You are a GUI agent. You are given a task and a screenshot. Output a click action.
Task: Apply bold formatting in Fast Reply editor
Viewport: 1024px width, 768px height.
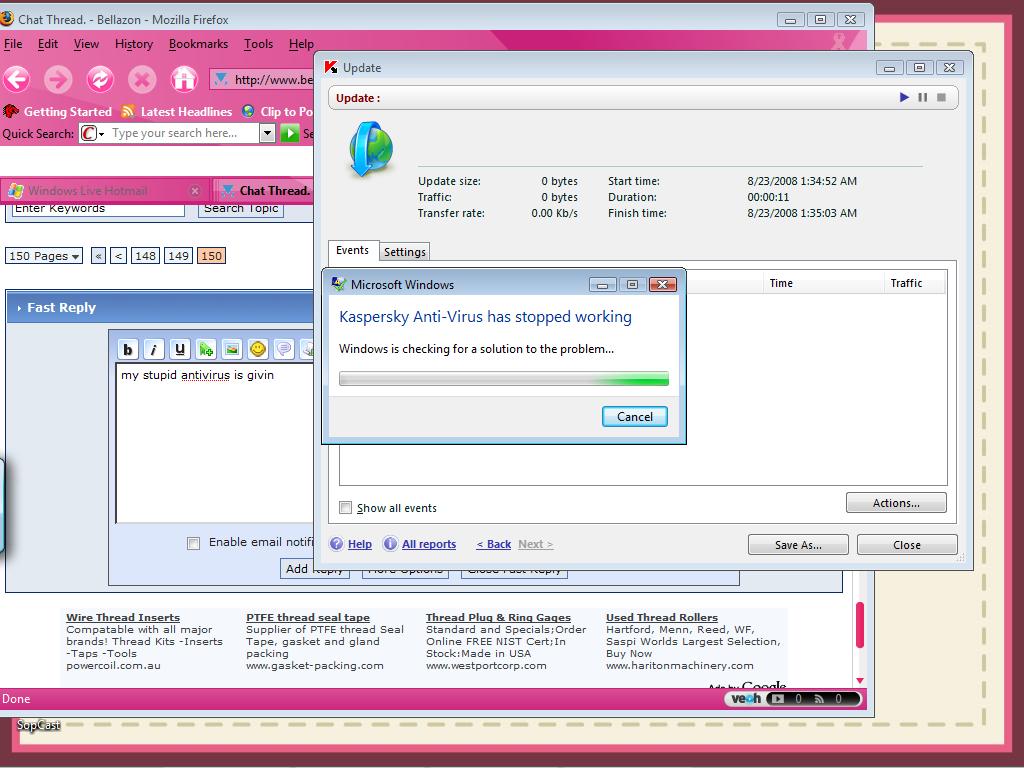tap(128, 349)
